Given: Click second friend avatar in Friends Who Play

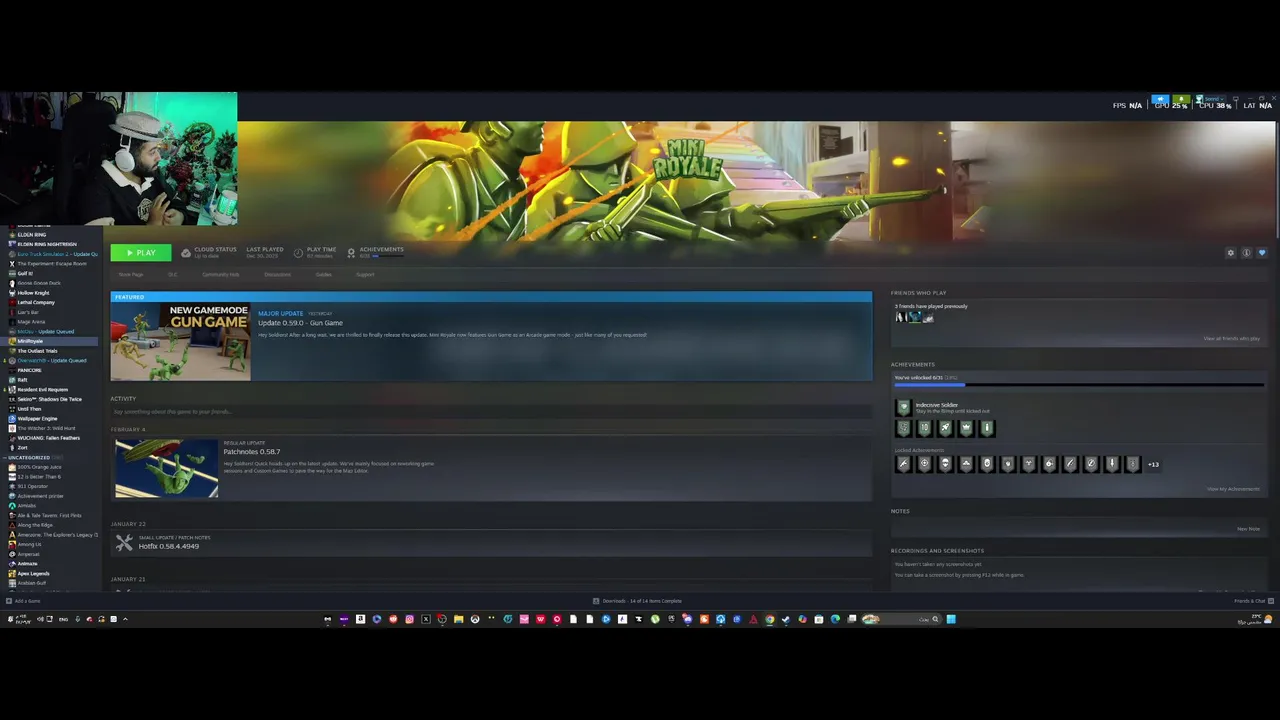Looking at the screenshot, I should pyautogui.click(x=913, y=317).
